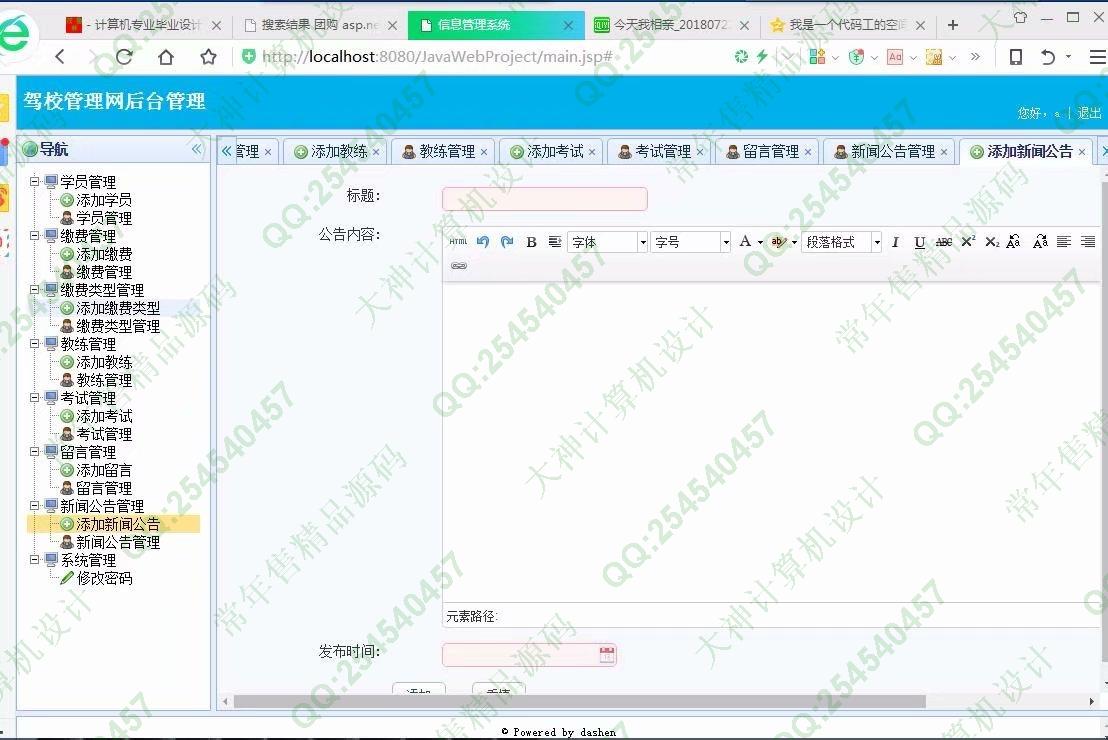Toggle bold formatting in the editor

[531, 242]
